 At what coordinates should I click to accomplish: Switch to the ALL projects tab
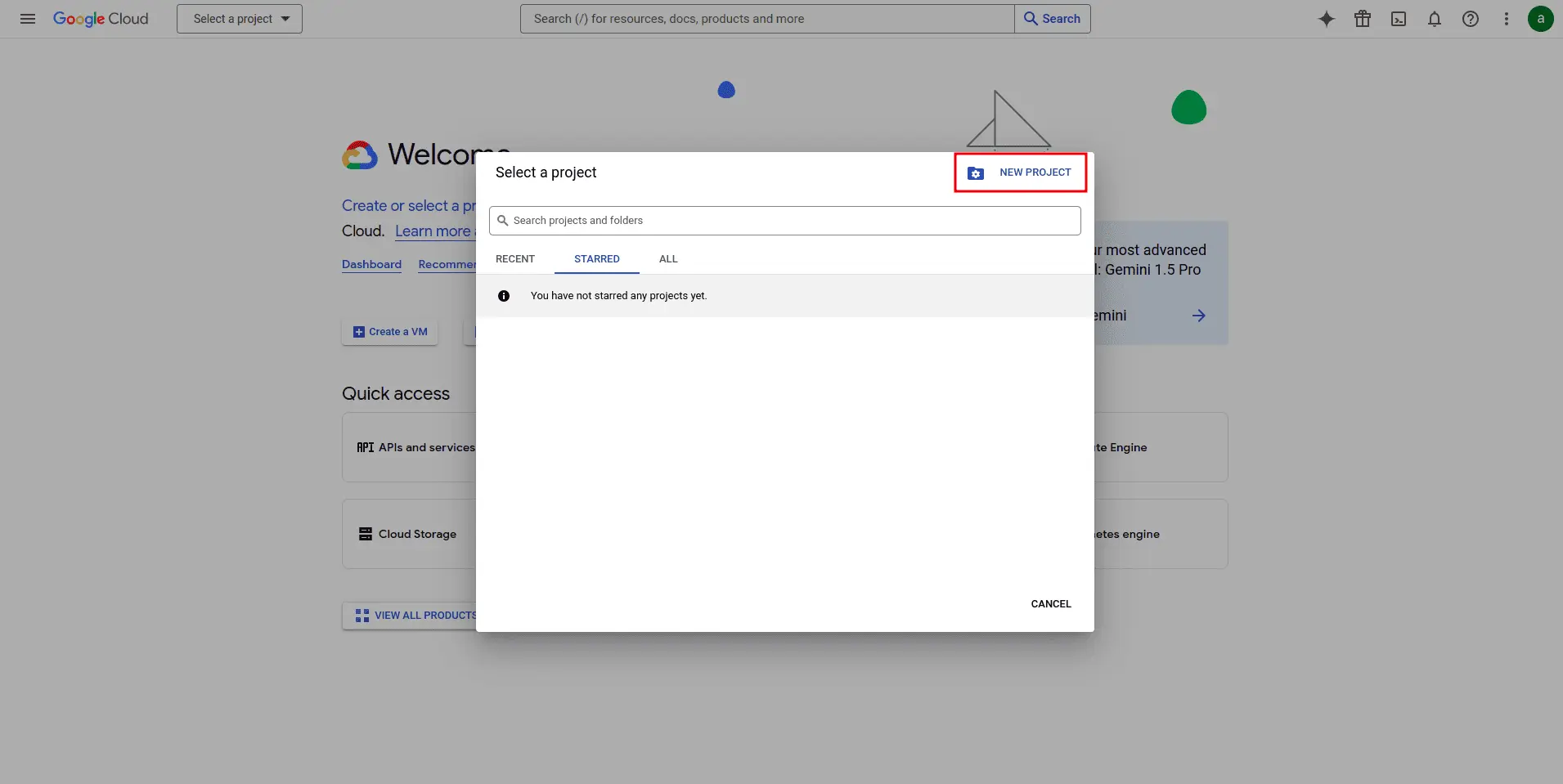(668, 259)
